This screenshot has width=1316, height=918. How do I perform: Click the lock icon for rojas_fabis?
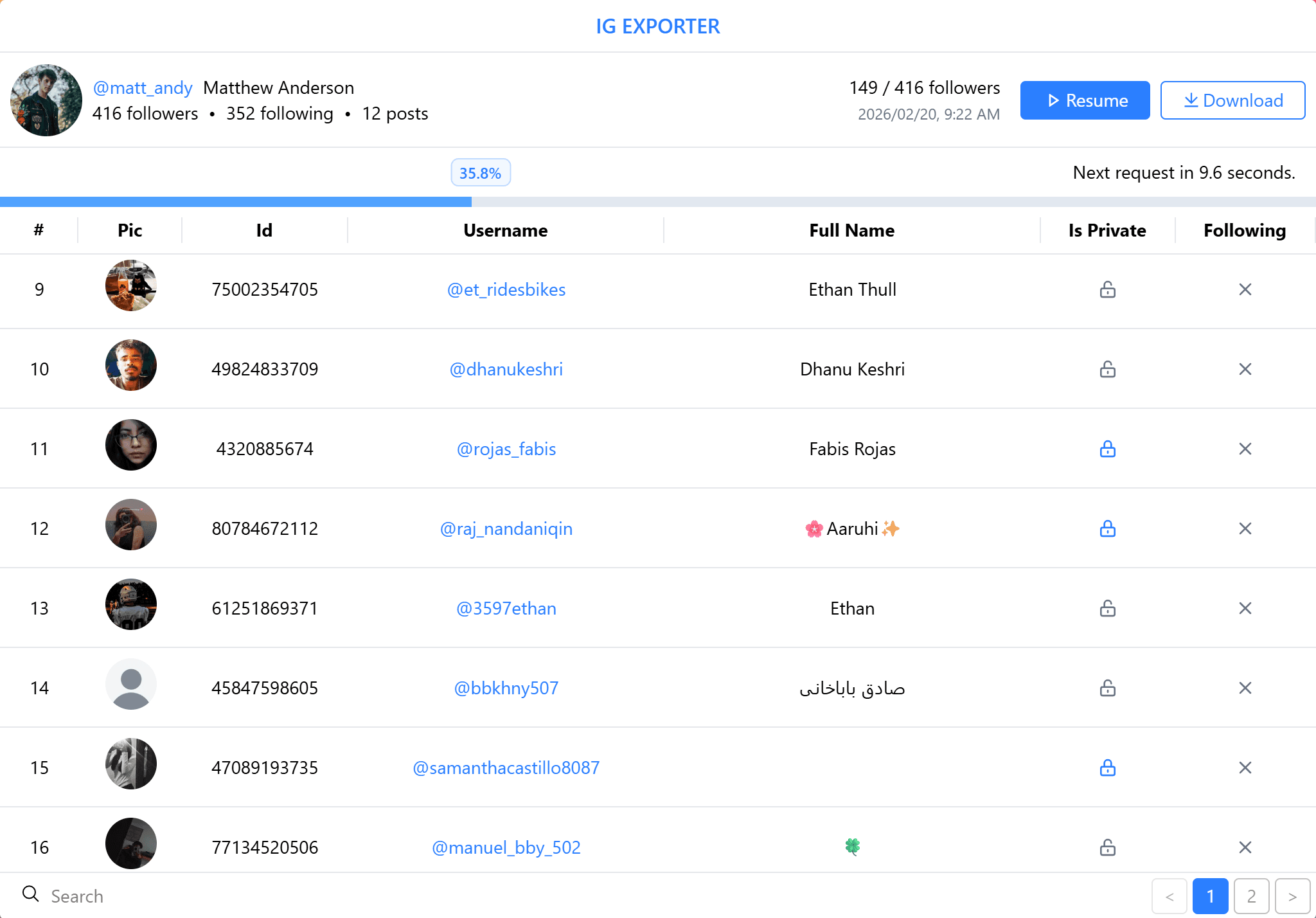[x=1107, y=449]
